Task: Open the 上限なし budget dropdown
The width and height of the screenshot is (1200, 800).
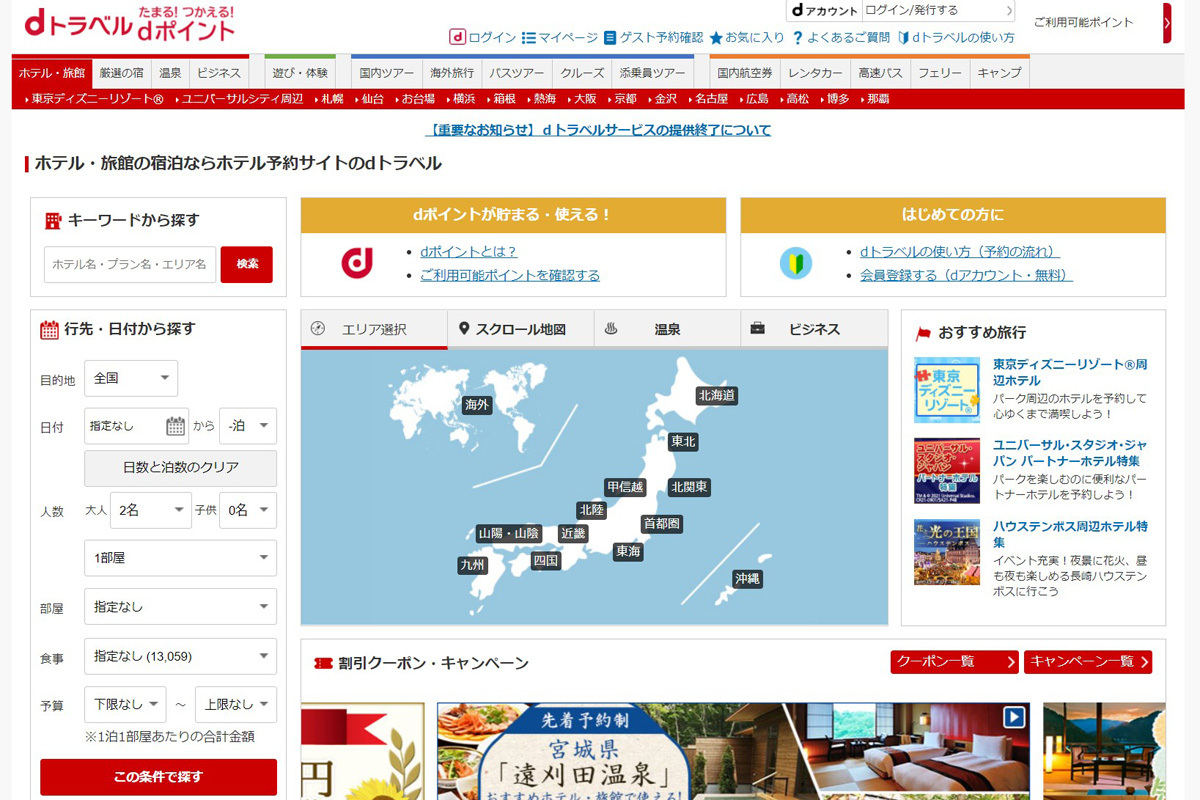Action: coord(236,704)
